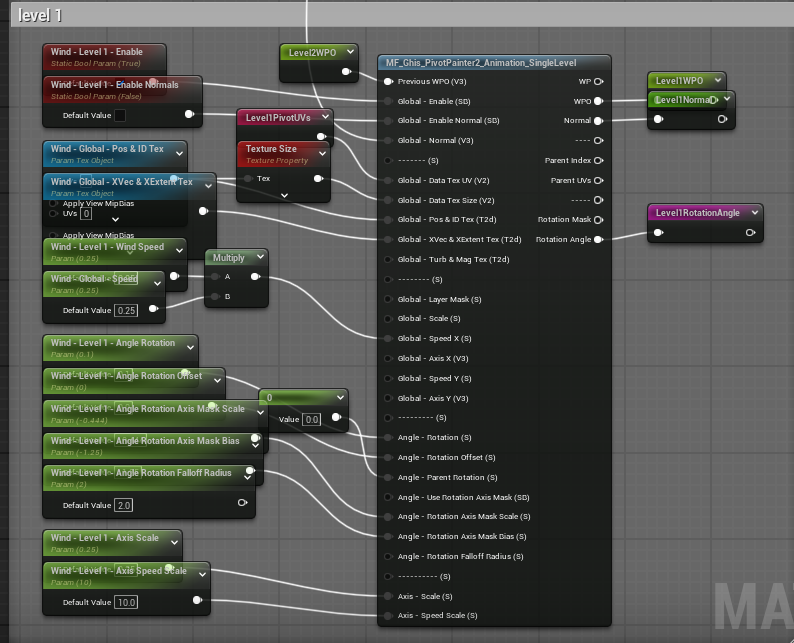Screen dimensions: 794x643
Task: Click the Level2WPO node output pin
Action: [346, 72]
